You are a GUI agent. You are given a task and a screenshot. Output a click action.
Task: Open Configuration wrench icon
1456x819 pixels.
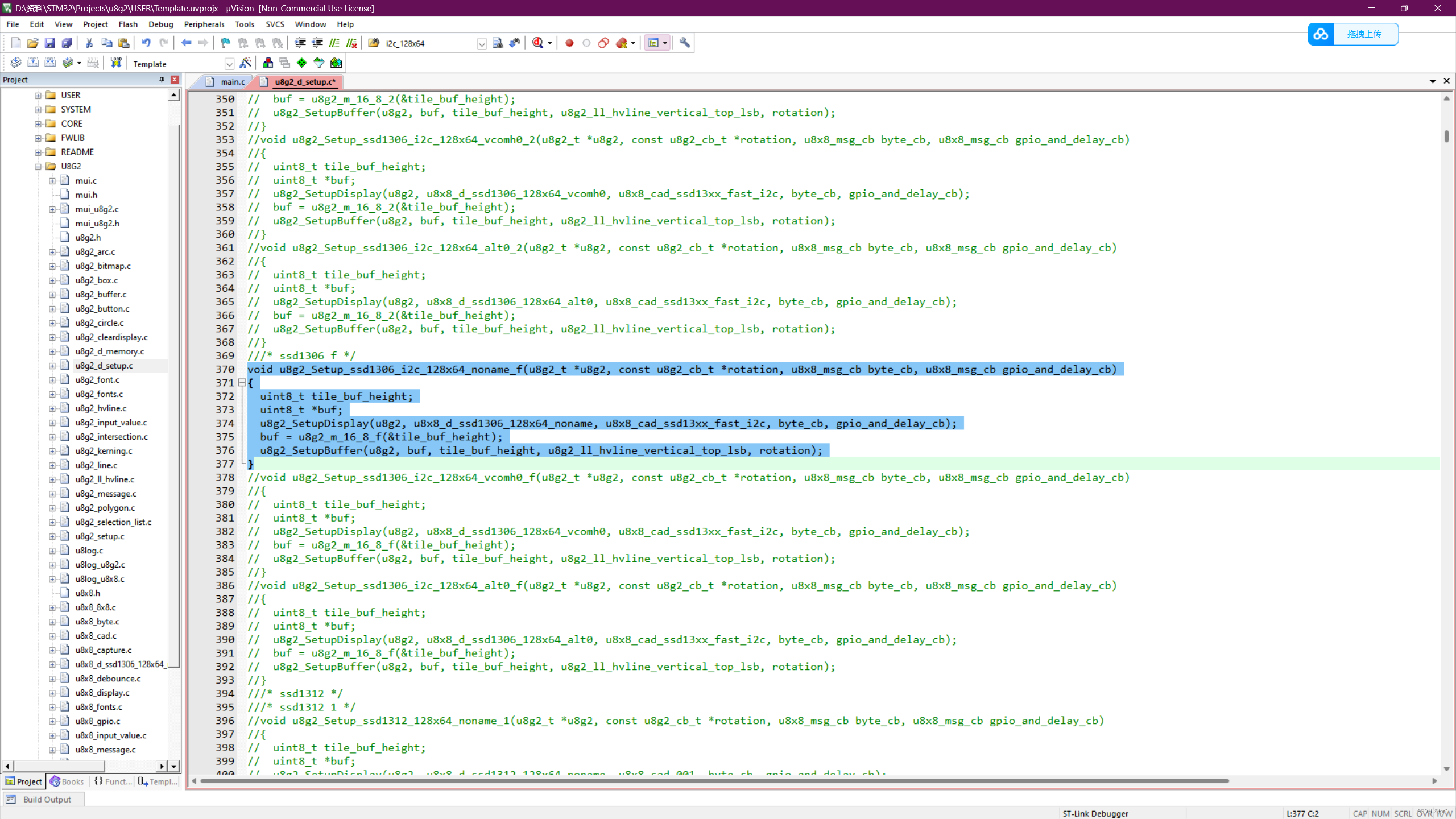pyautogui.click(x=684, y=43)
